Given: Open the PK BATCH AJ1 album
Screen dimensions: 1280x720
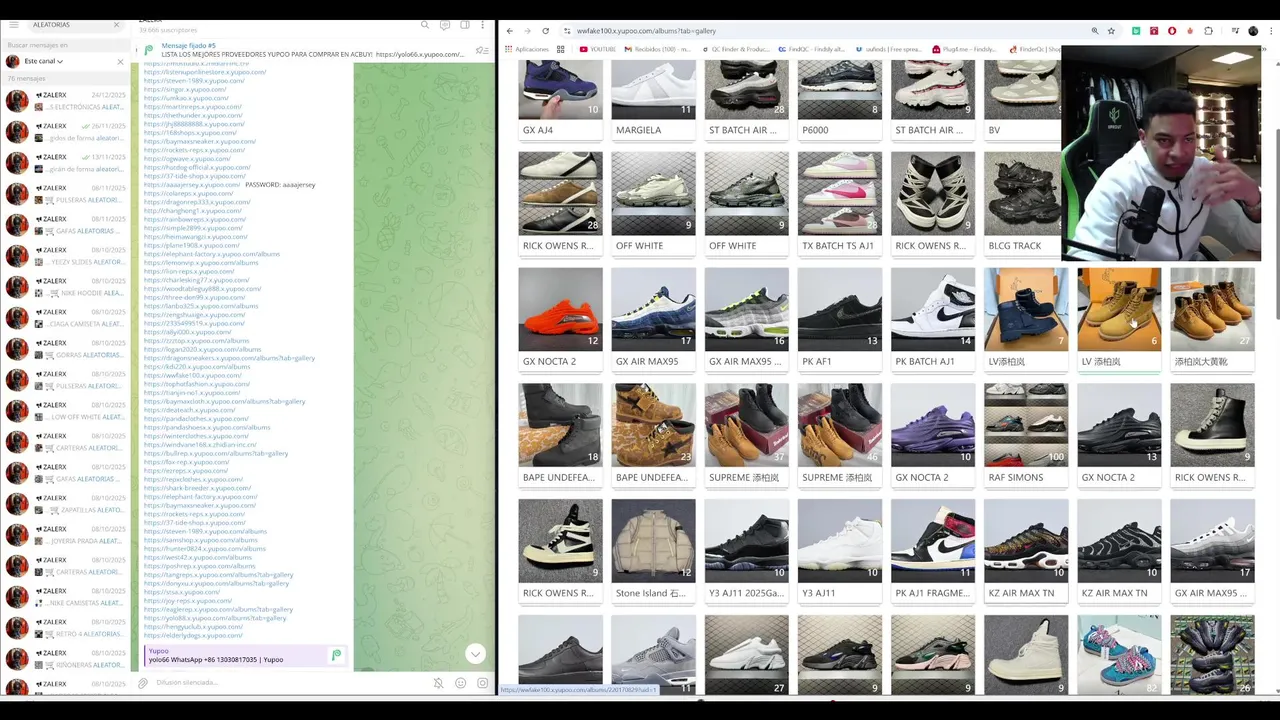Looking at the screenshot, I should tap(933, 320).
